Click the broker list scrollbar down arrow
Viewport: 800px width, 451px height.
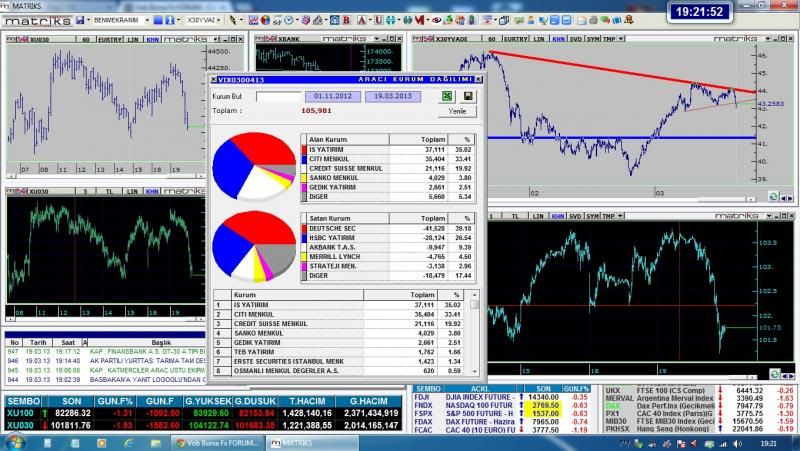point(475,371)
